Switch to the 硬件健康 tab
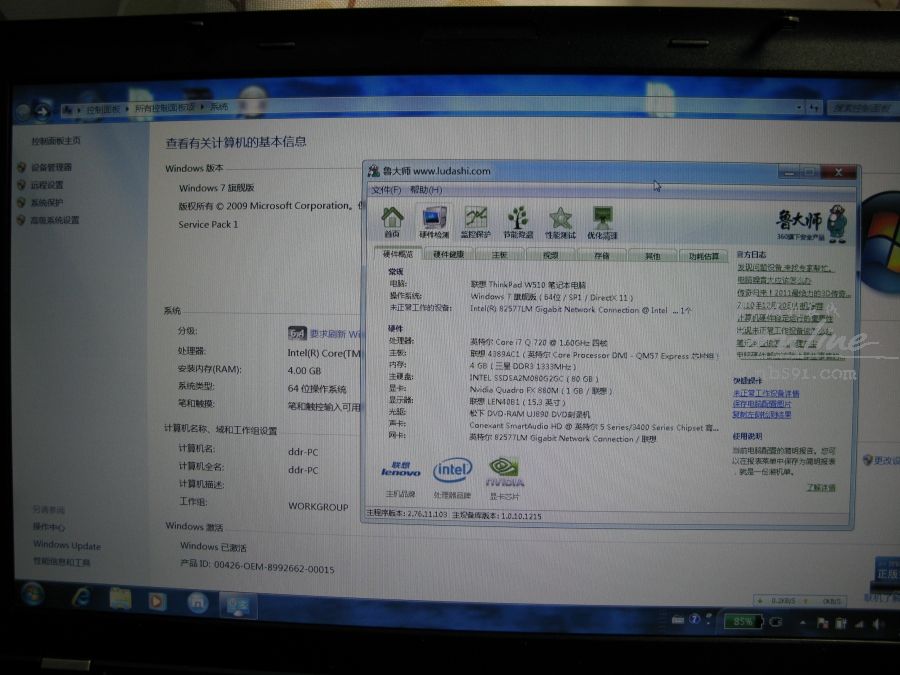Image resolution: width=900 pixels, height=675 pixels. click(448, 255)
